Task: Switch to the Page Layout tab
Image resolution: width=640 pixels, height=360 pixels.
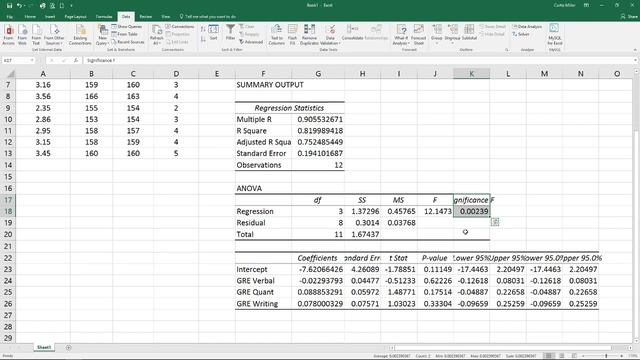Action: [x=76, y=17]
